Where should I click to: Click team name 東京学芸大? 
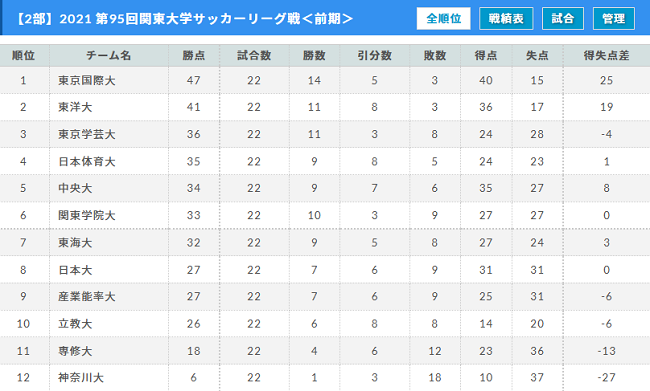[x=87, y=134]
